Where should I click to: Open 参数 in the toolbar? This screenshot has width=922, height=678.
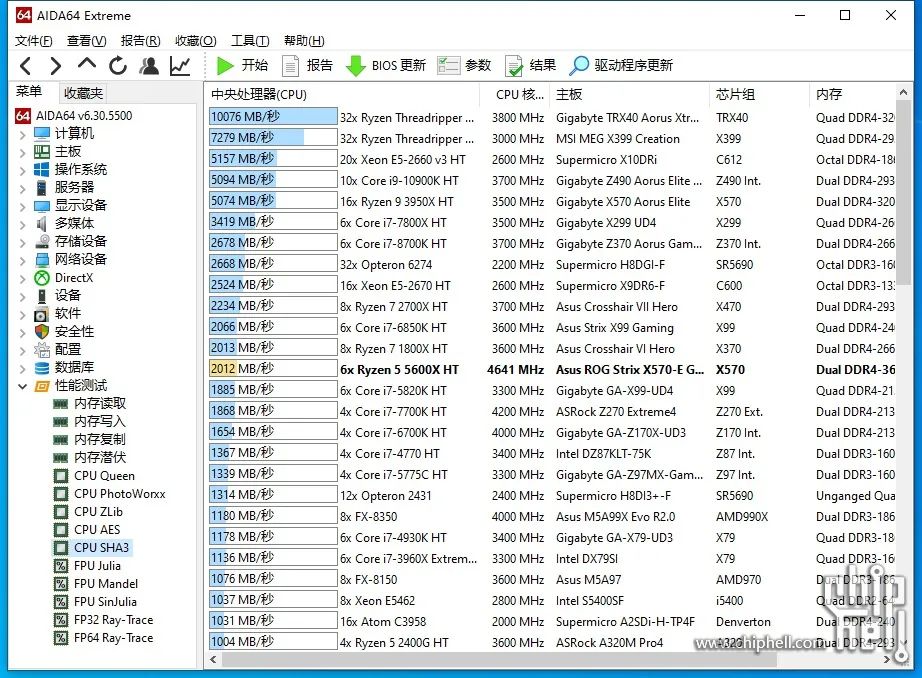pos(465,65)
